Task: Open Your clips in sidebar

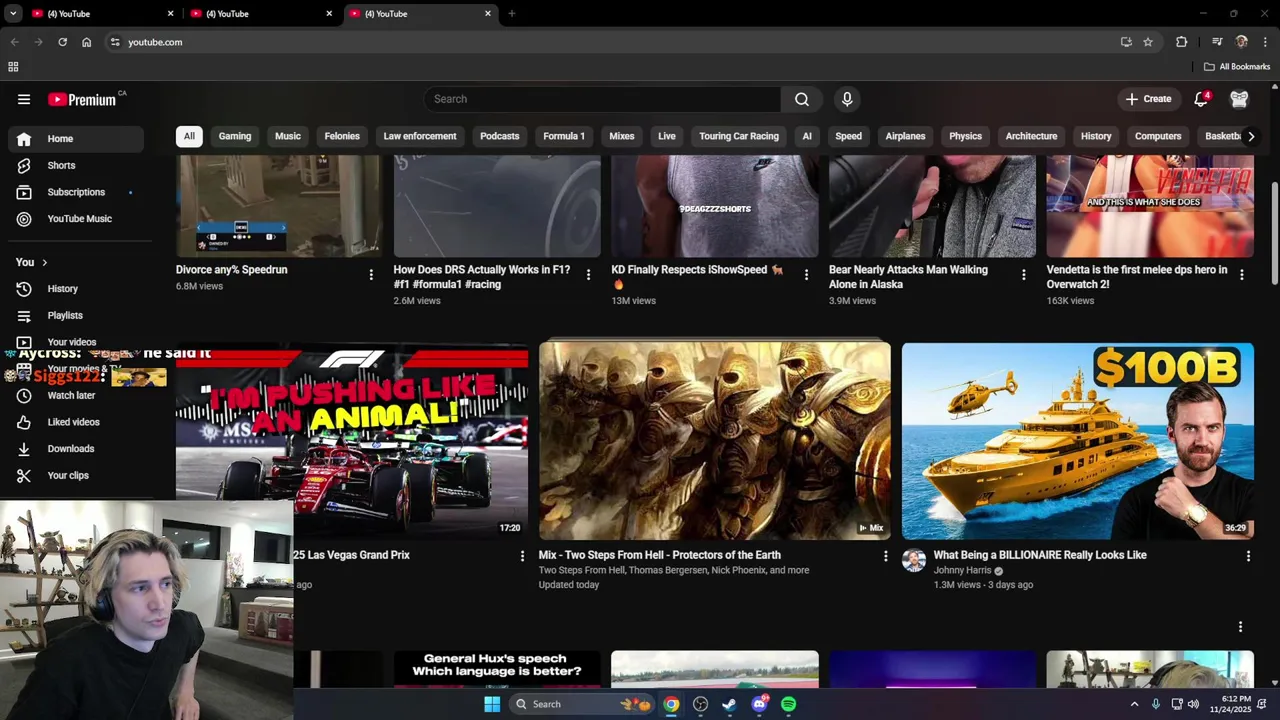Action: coord(75,475)
